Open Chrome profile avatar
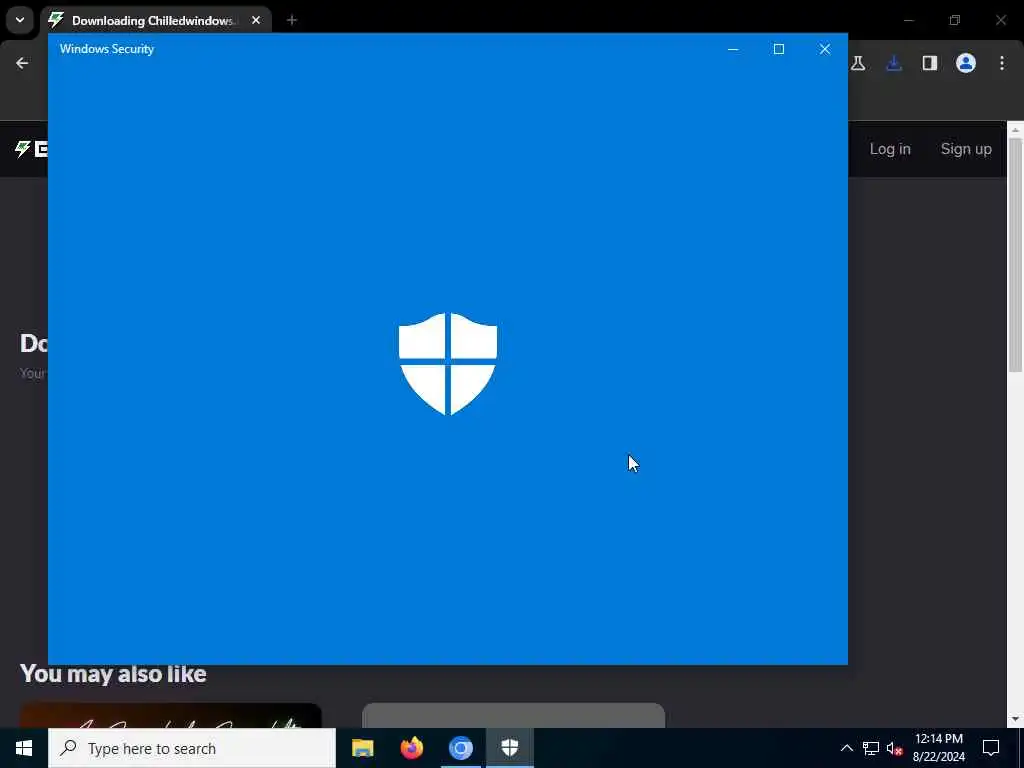 [966, 63]
